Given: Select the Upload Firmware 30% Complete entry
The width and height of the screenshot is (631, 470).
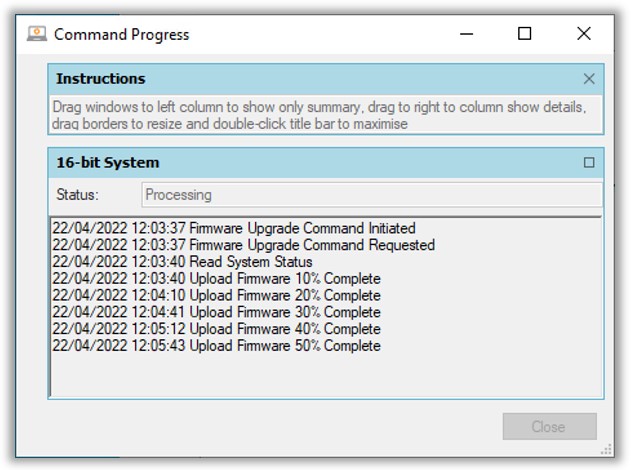Looking at the screenshot, I should click(216, 312).
